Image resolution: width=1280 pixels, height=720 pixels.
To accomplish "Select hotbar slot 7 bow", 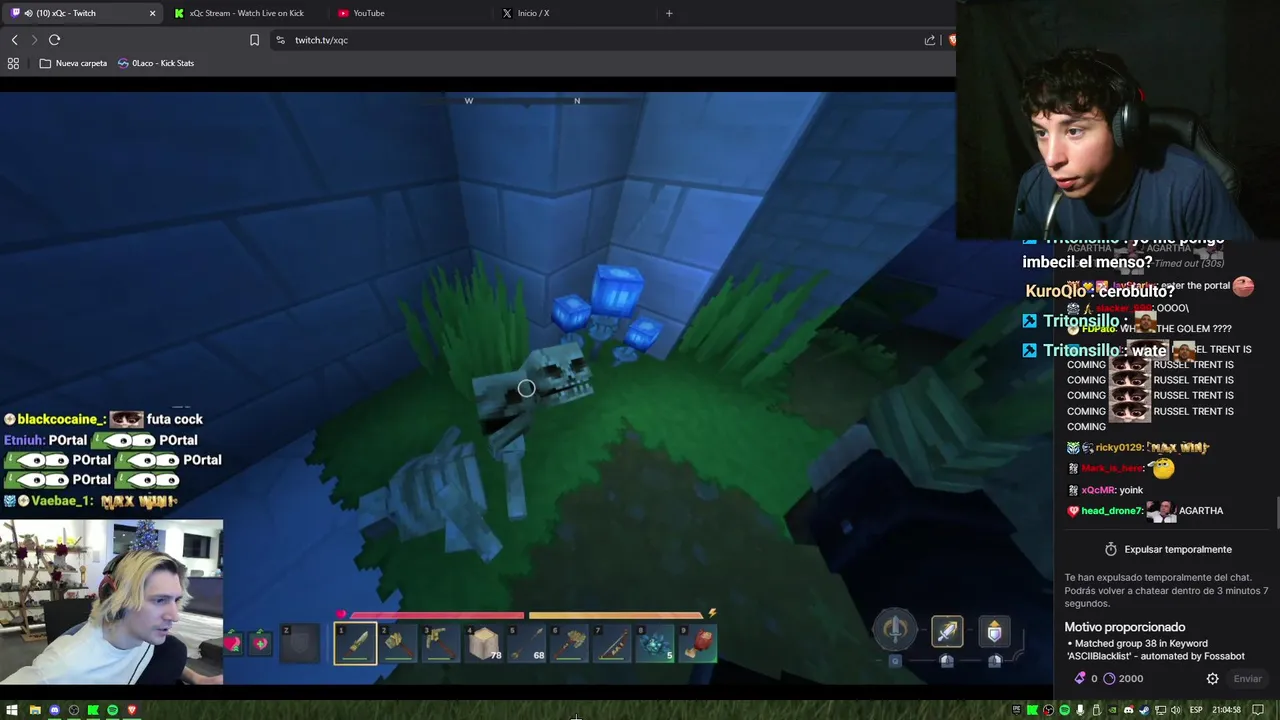I will (613, 643).
